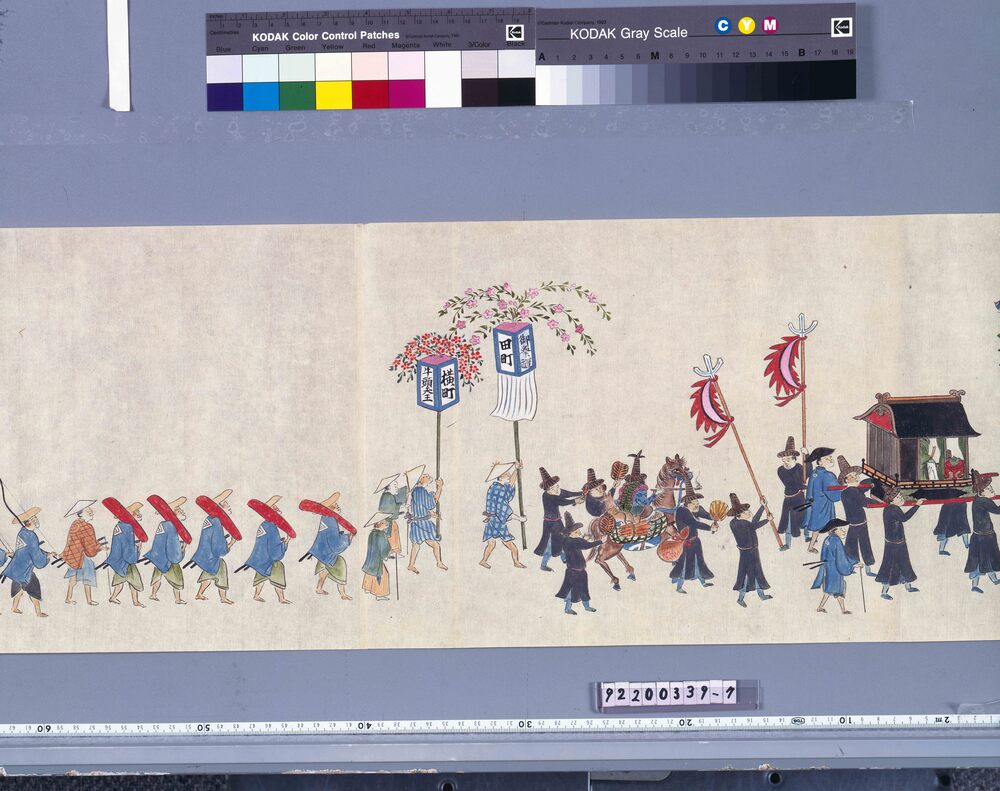Click the magenta circle letter M
This screenshot has width=1000, height=791.
[770, 25]
